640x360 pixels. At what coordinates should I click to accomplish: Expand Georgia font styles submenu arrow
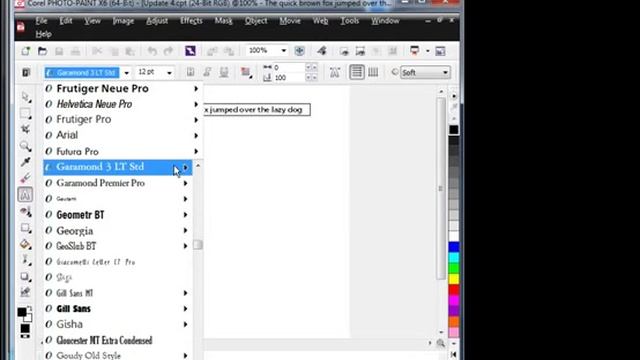185,231
